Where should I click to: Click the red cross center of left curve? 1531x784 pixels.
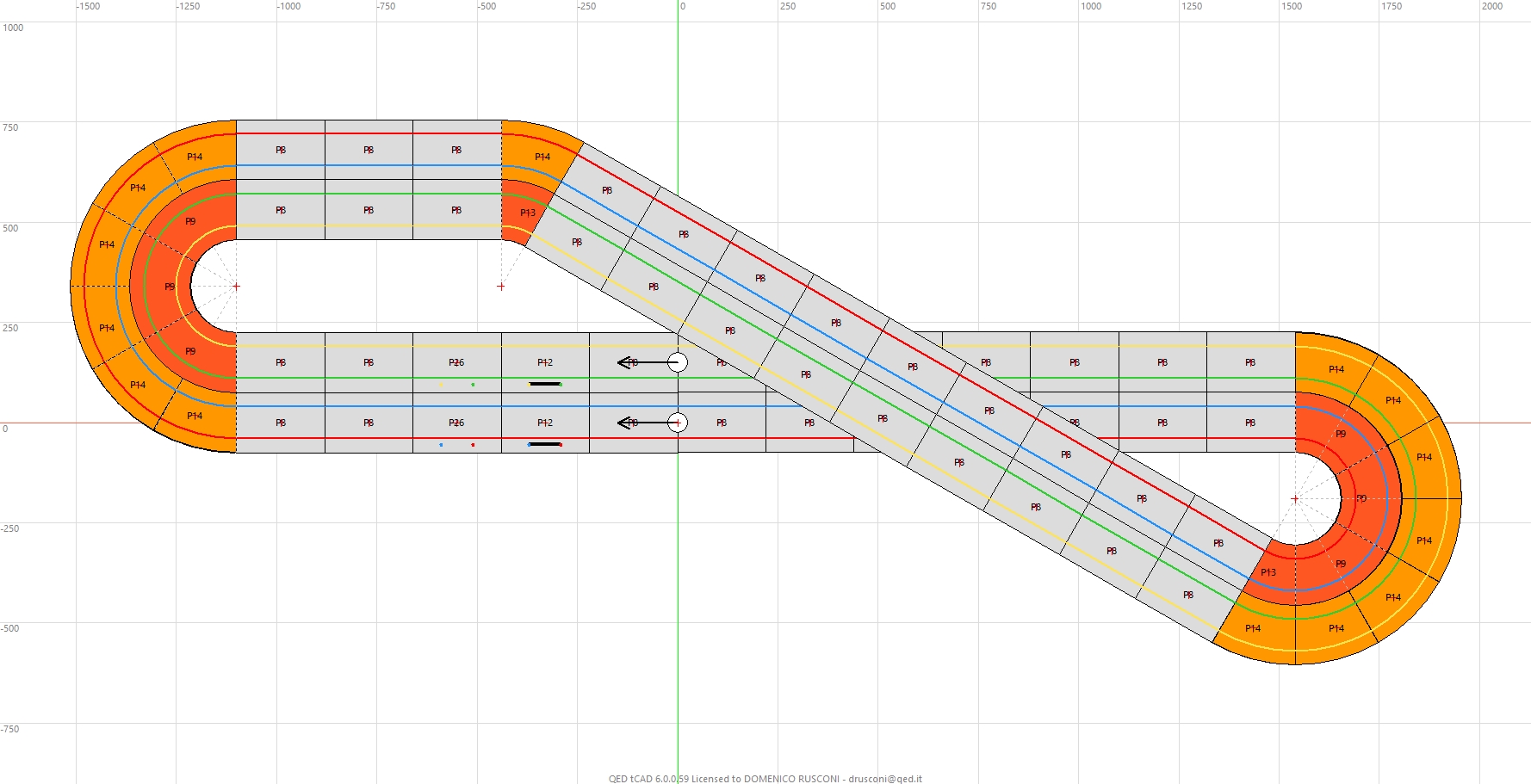(x=236, y=287)
